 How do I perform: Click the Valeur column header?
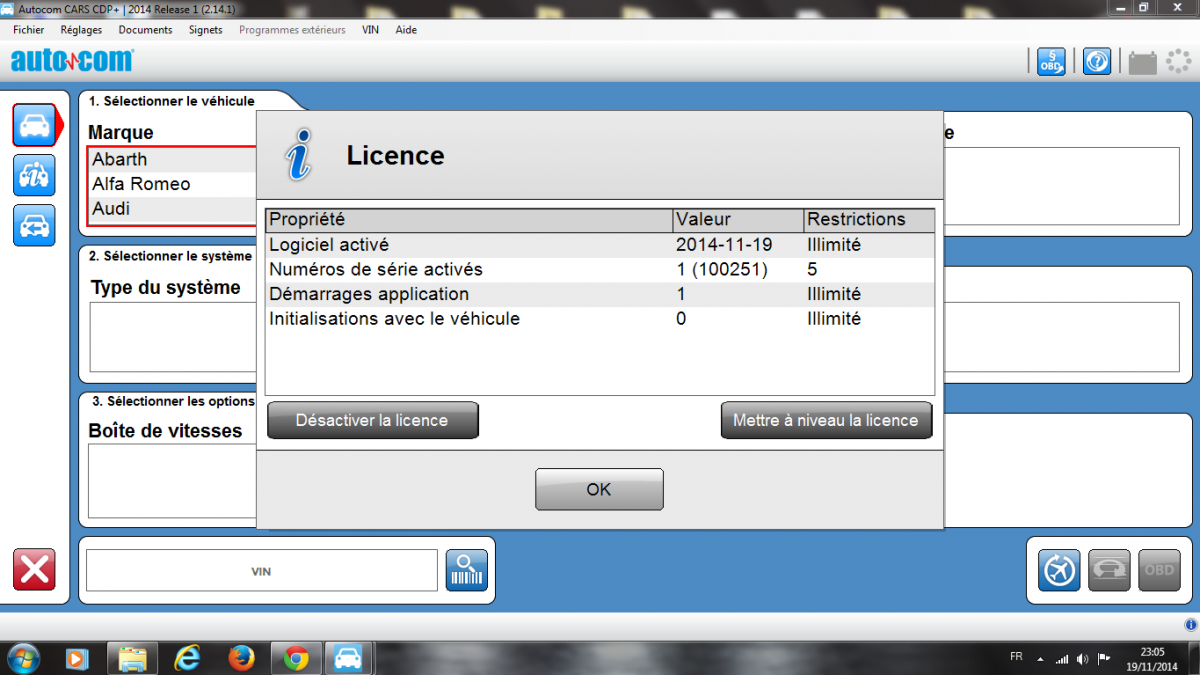coord(738,220)
